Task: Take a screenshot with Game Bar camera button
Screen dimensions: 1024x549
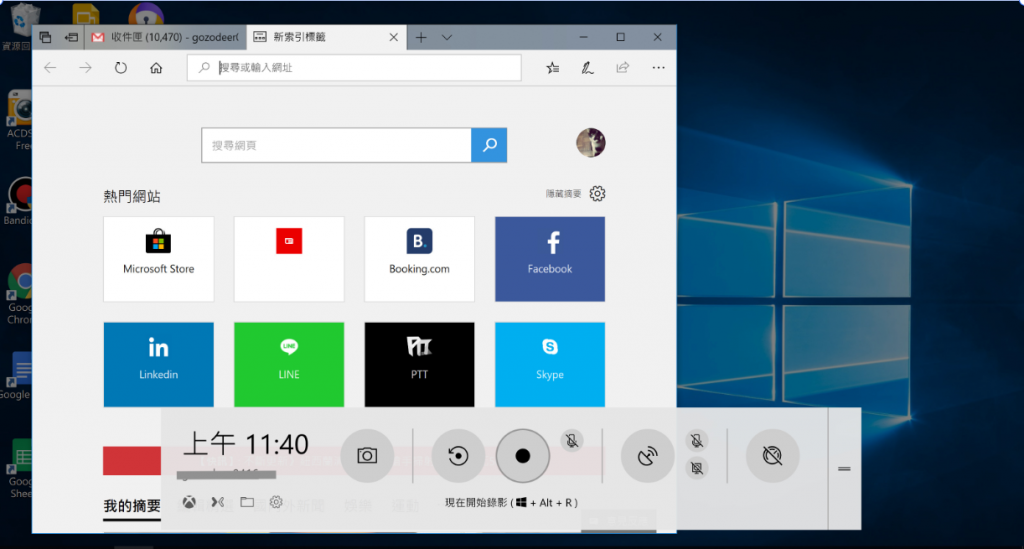Action: (x=367, y=456)
